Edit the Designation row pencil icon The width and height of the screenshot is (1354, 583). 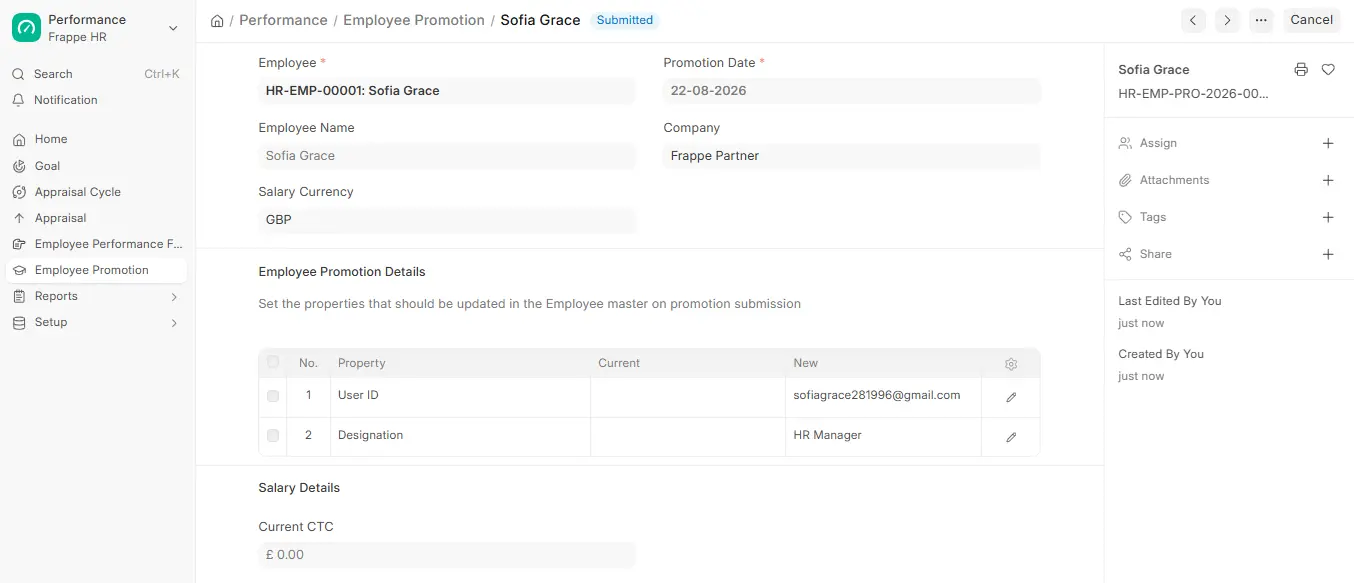click(x=1011, y=437)
